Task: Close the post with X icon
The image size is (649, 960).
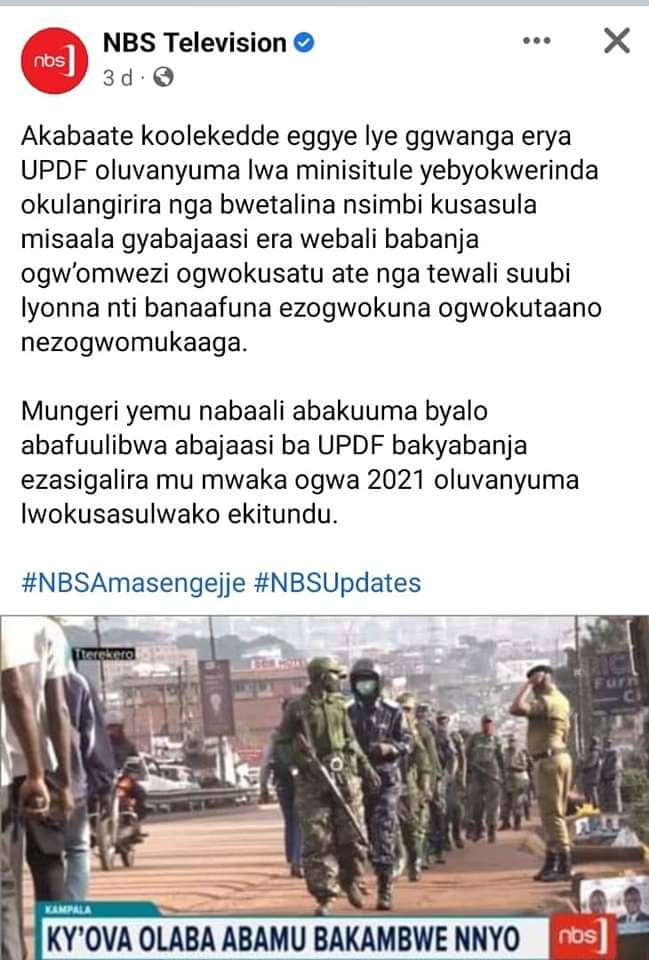Action: tap(617, 41)
